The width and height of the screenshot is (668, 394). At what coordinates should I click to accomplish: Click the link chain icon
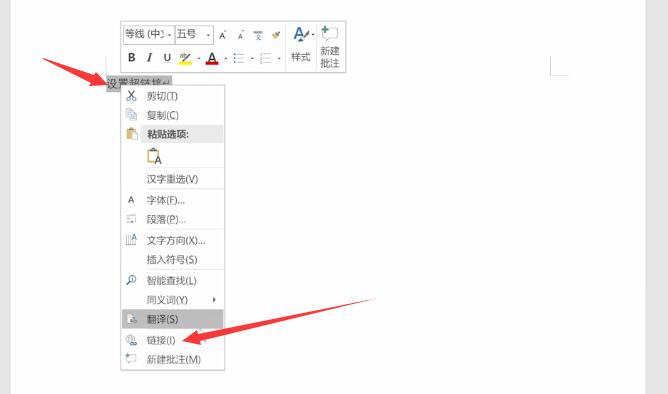click(x=131, y=340)
